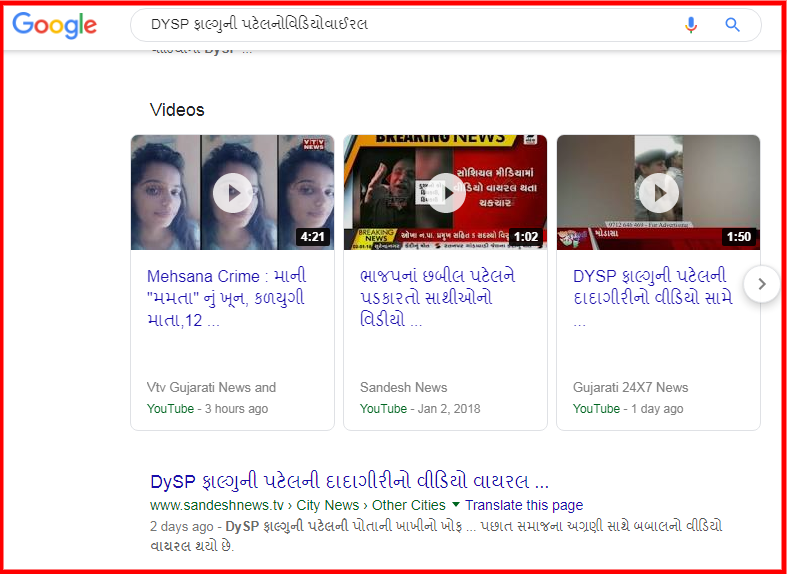Click the sandeshnews.tv result snippet starting '2 days ago'
Image resolution: width=787 pixels, height=574 pixels.
click(x=436, y=536)
